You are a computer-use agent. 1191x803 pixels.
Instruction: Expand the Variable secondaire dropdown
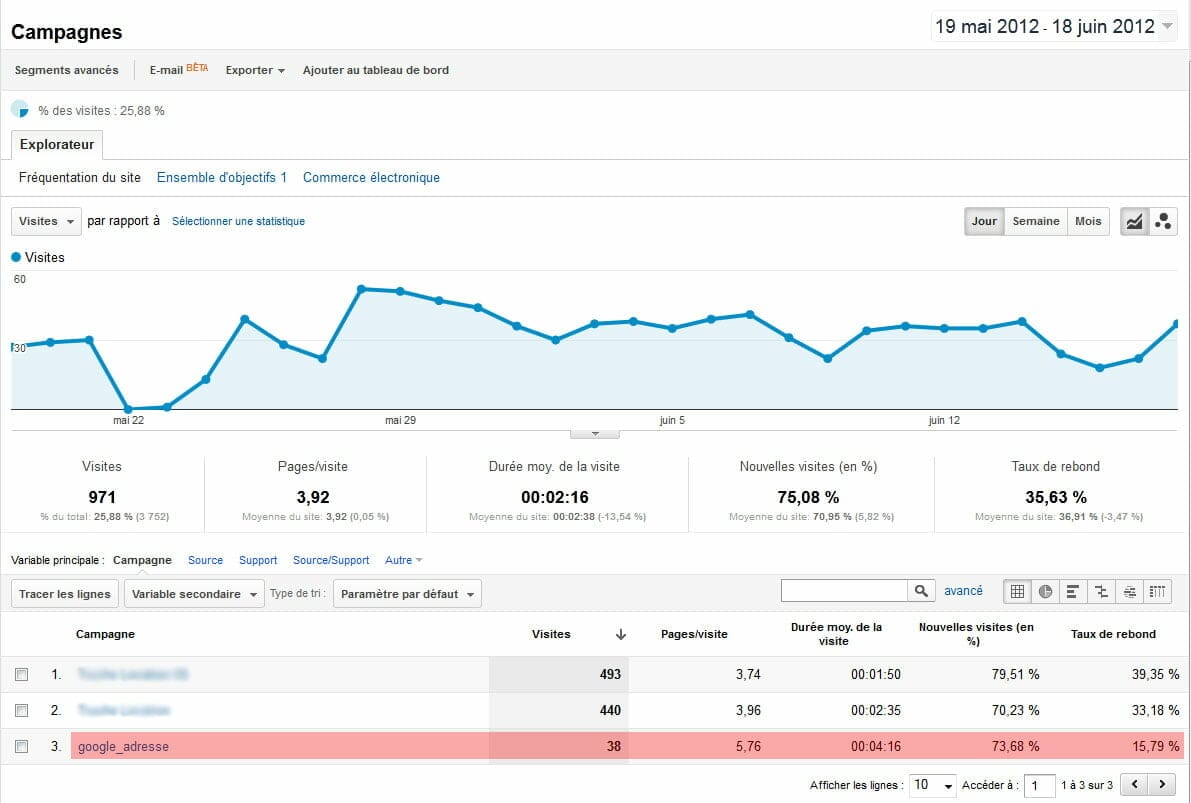pyautogui.click(x=194, y=594)
